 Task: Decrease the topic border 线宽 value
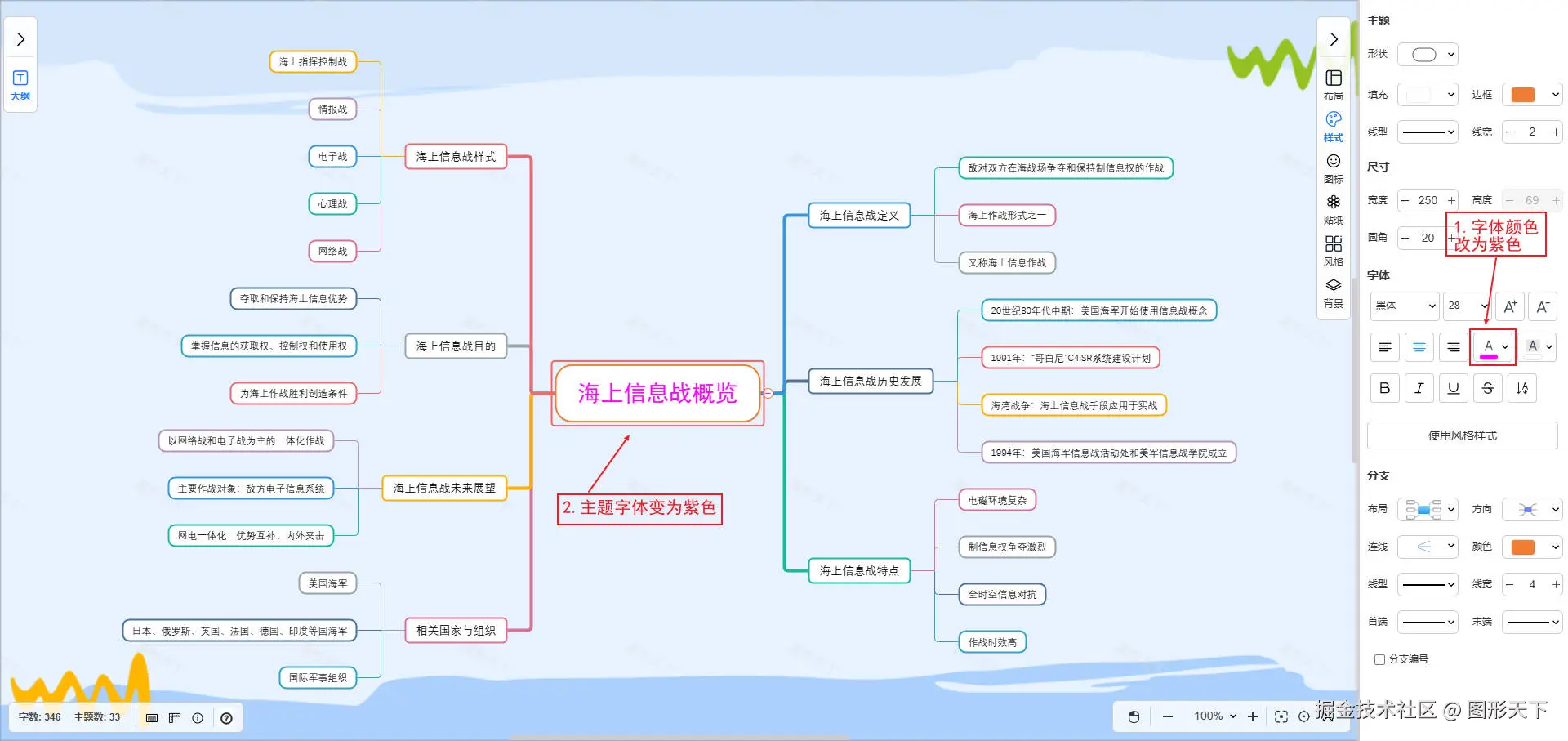pos(1510,132)
